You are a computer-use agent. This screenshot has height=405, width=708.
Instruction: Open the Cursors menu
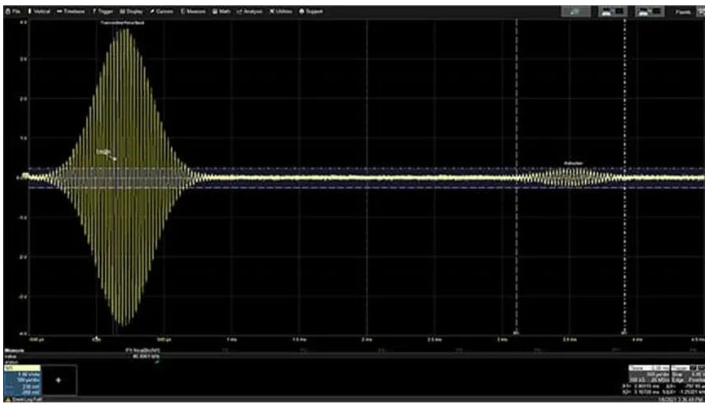[x=162, y=11]
